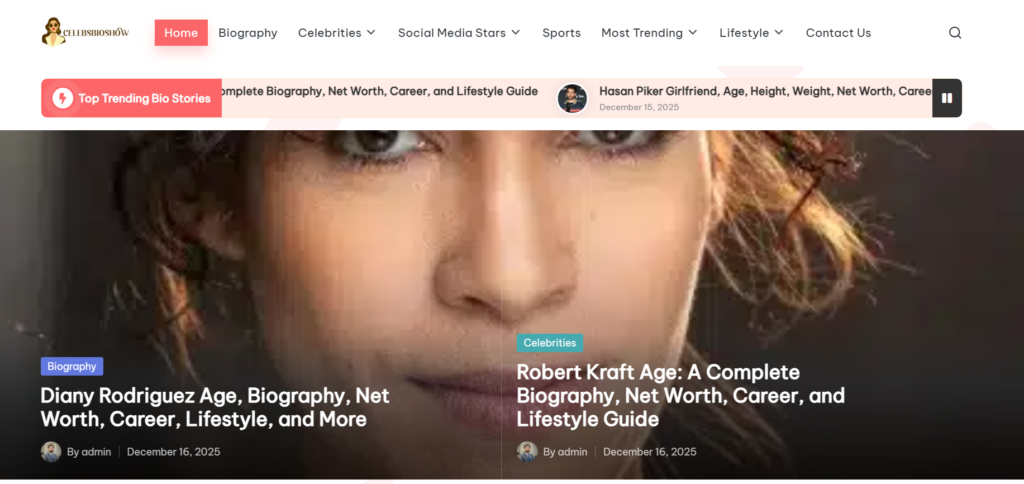Open the Biography menu item
1024x484 pixels.
pyautogui.click(x=247, y=33)
